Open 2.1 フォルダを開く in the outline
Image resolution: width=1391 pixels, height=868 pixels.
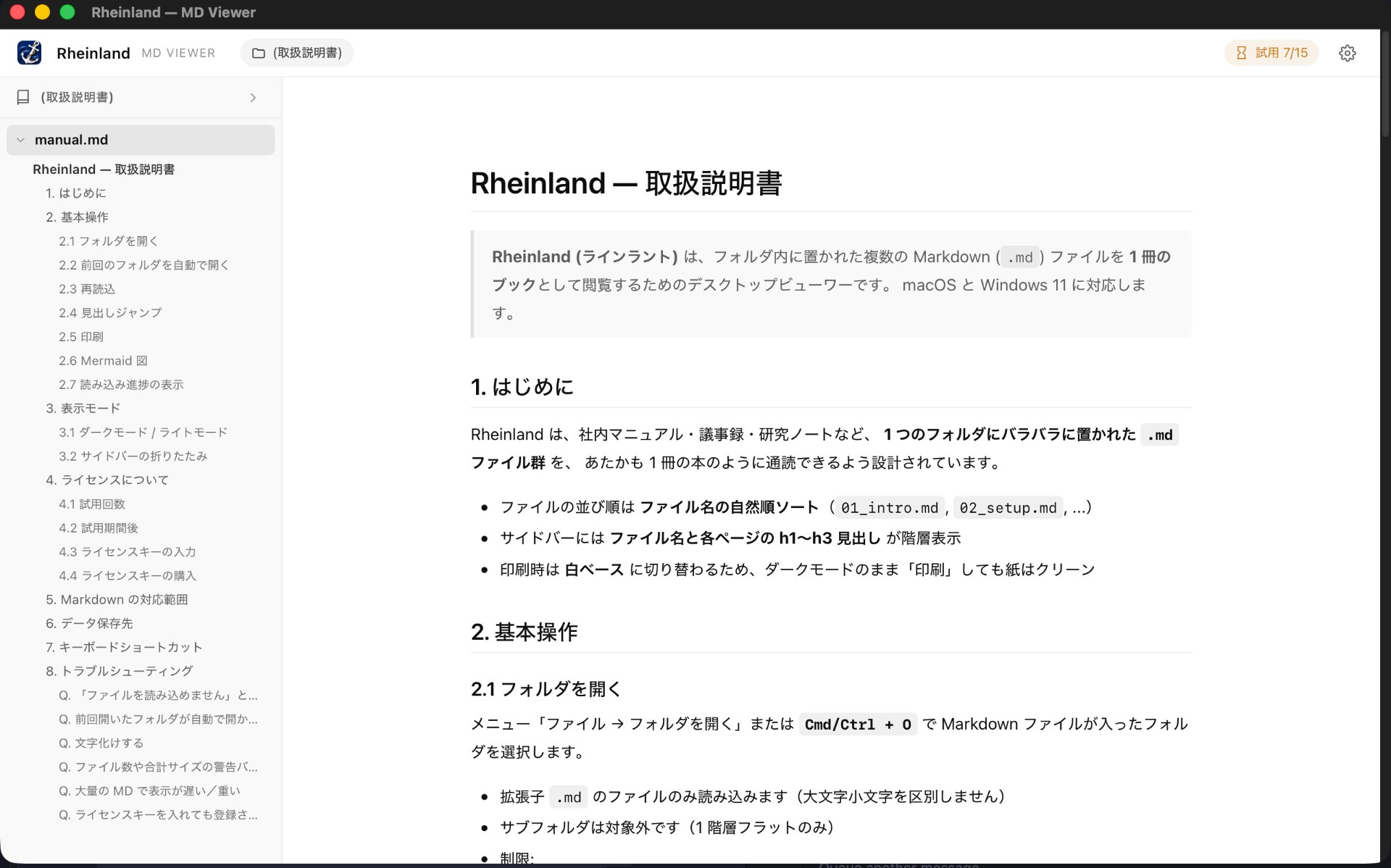coord(109,241)
